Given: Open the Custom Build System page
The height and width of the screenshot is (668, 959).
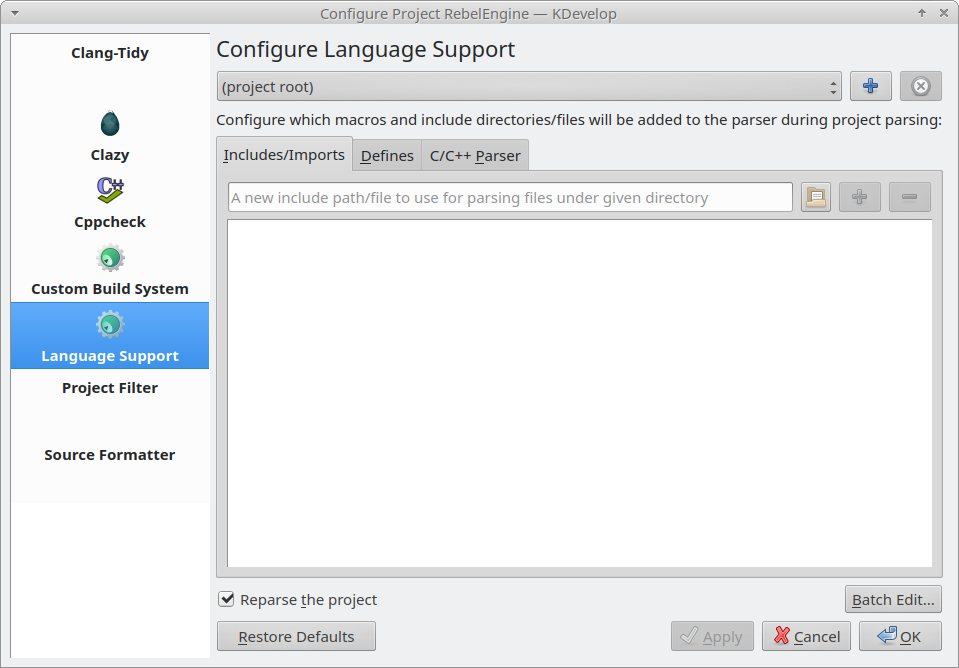Looking at the screenshot, I should 109,271.
